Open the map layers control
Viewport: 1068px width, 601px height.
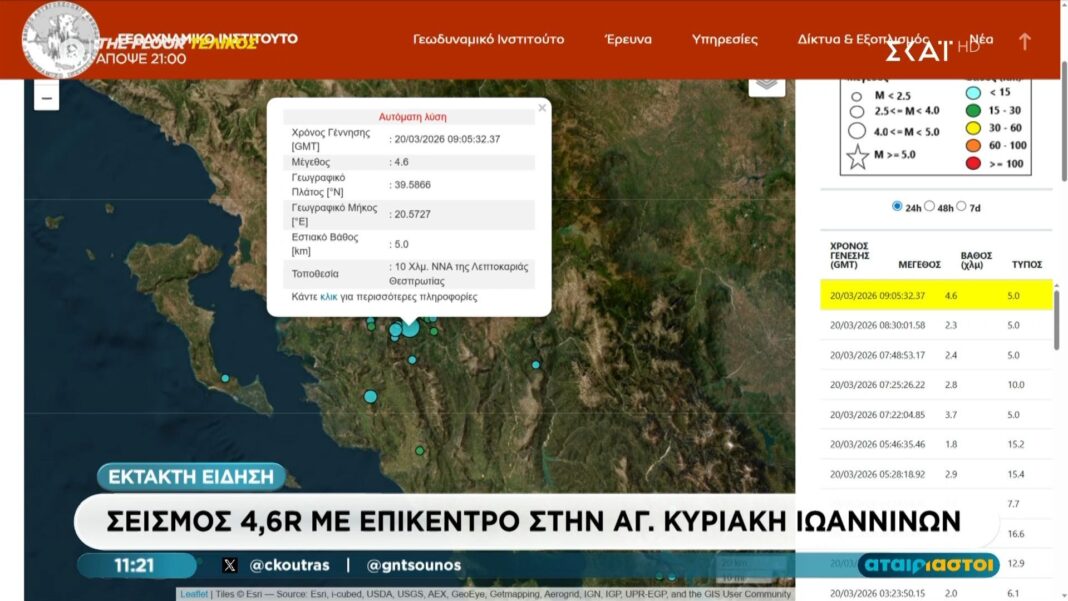(767, 84)
